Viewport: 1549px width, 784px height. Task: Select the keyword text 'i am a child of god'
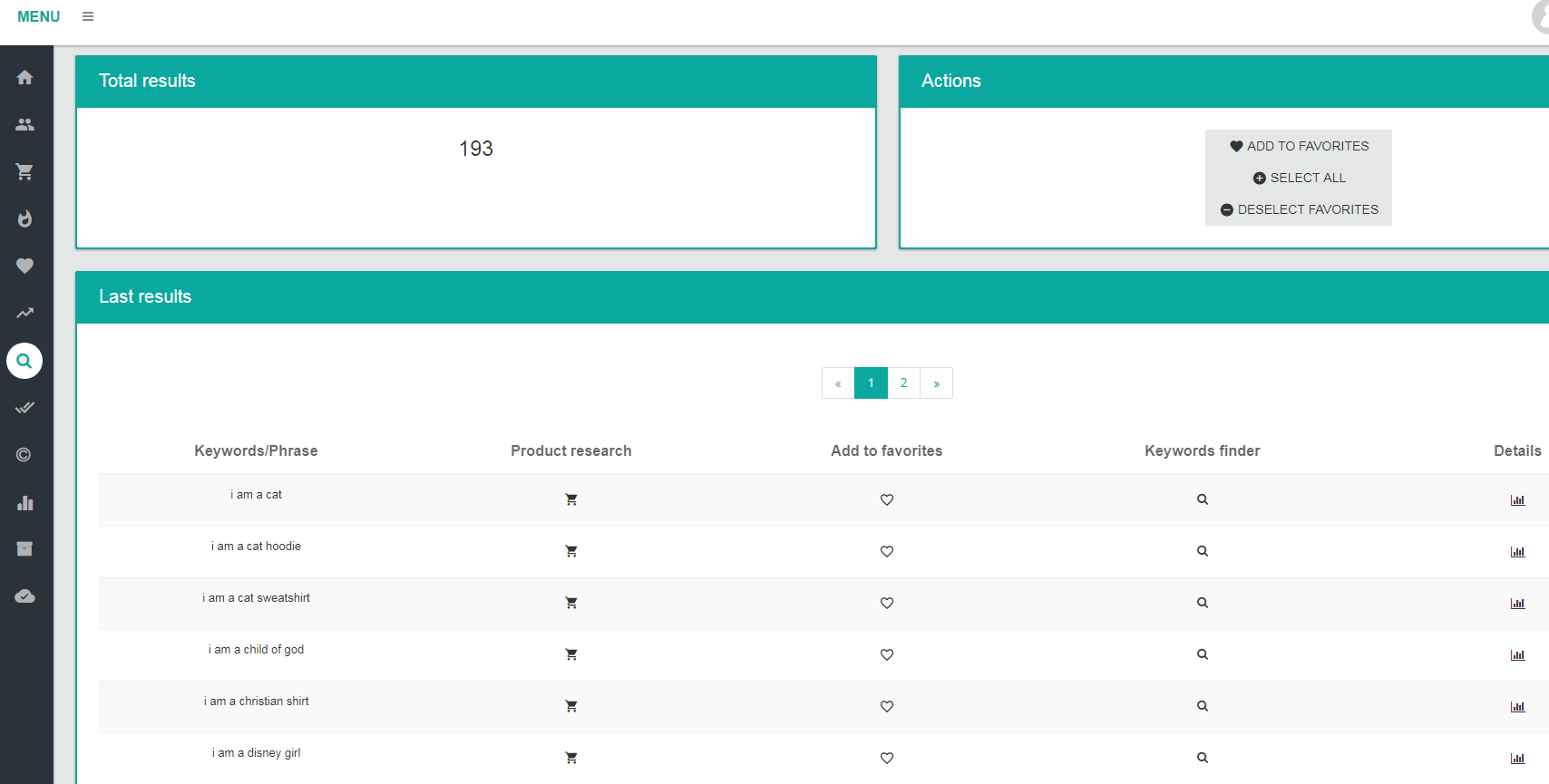pos(256,650)
